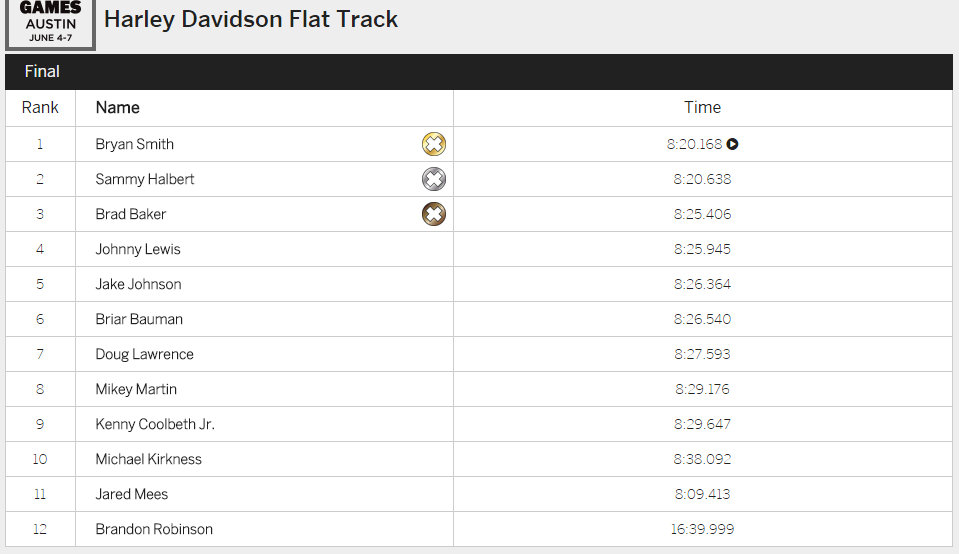Click the Name column header
The height and width of the screenshot is (554, 959).
[117, 108]
